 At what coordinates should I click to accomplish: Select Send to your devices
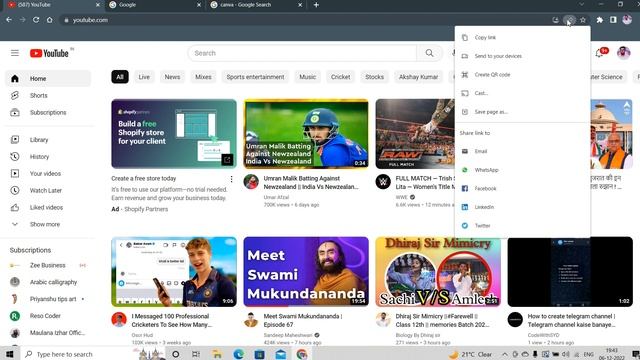(x=522, y=56)
